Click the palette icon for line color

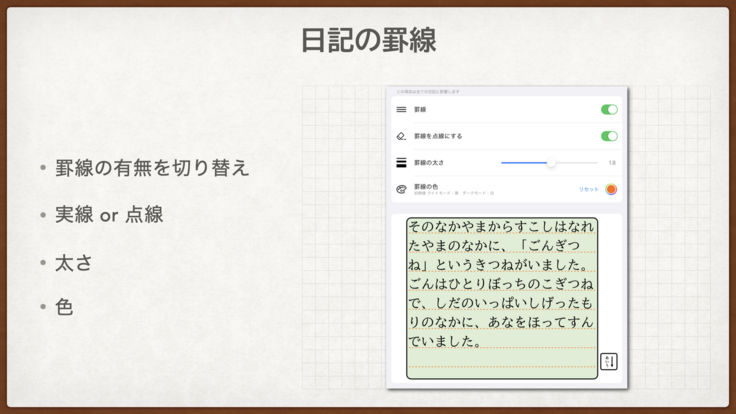coord(401,189)
